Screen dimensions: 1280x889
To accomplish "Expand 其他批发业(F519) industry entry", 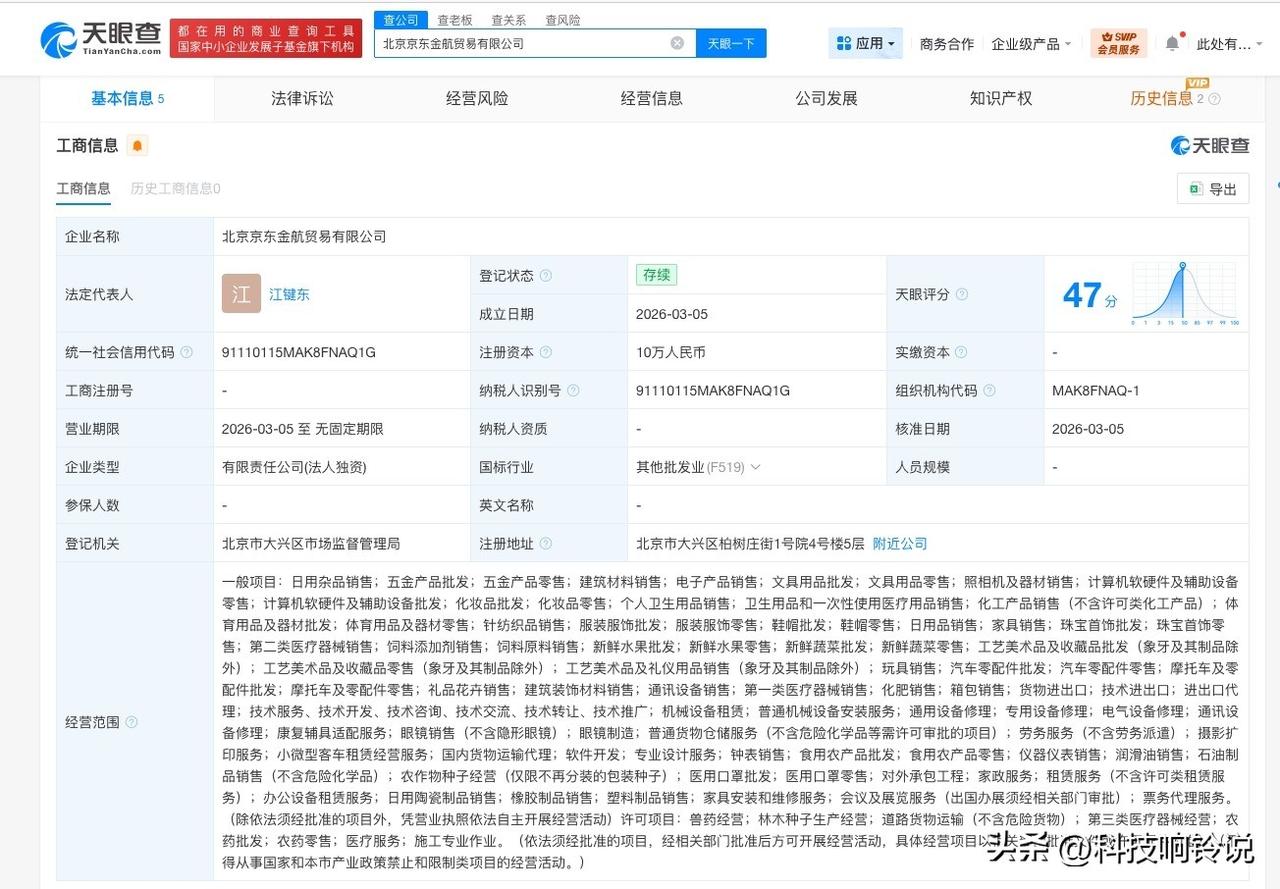I will coord(757,466).
